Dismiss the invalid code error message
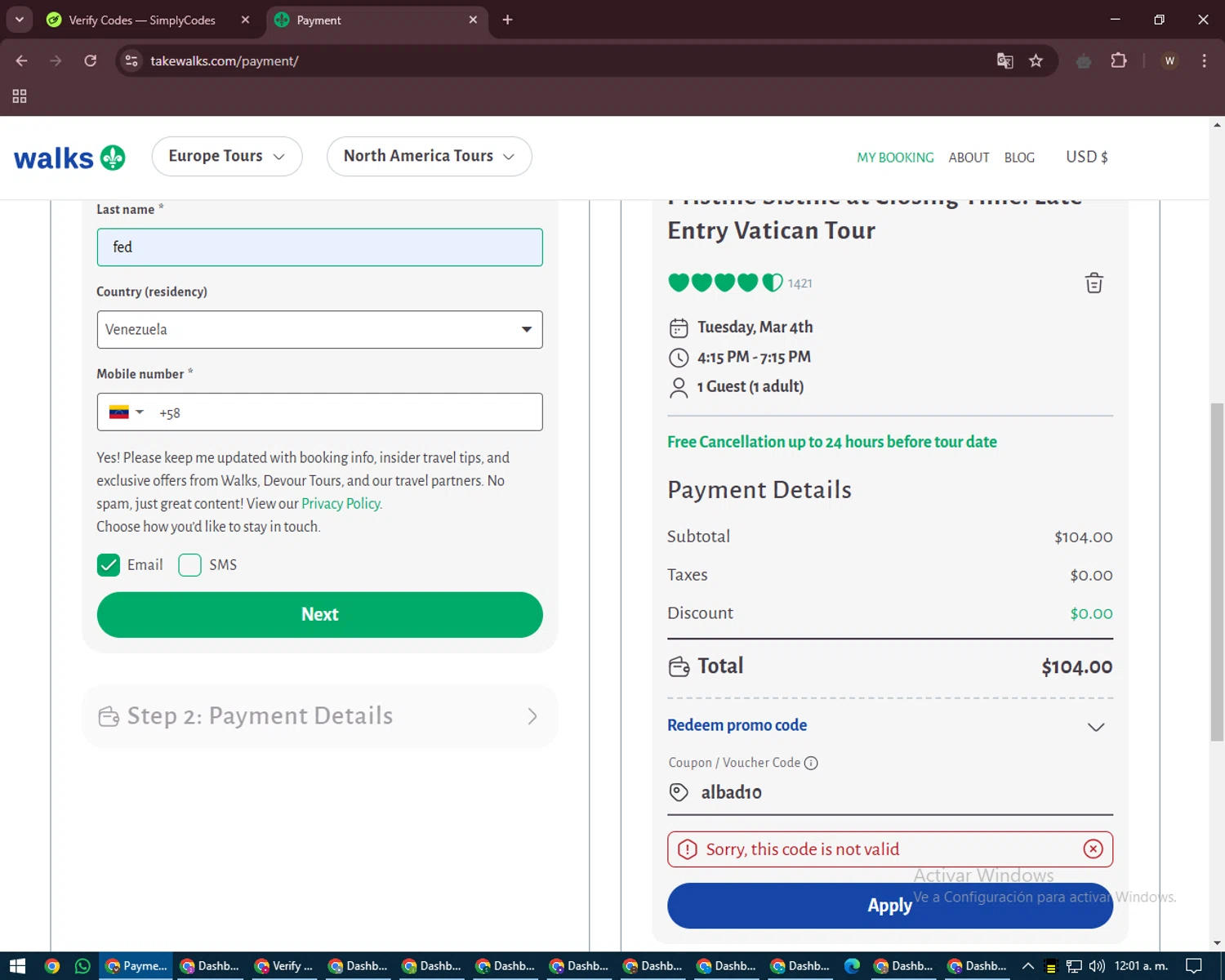 tap(1093, 849)
